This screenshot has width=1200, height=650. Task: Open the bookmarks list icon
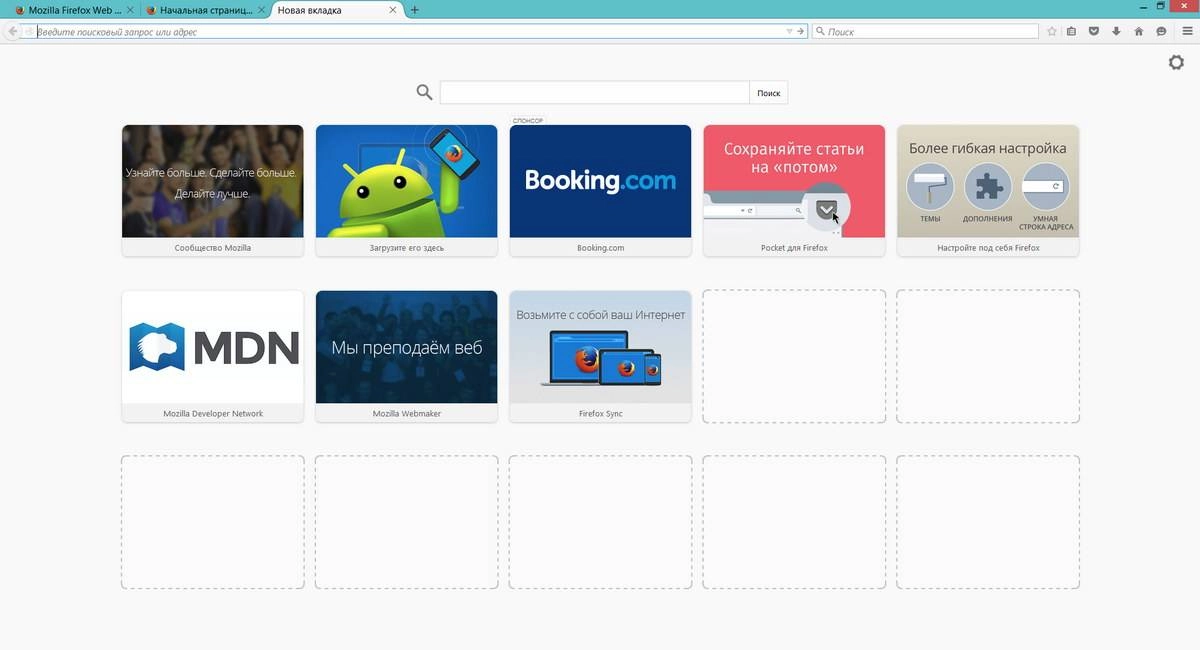pyautogui.click(x=1071, y=32)
